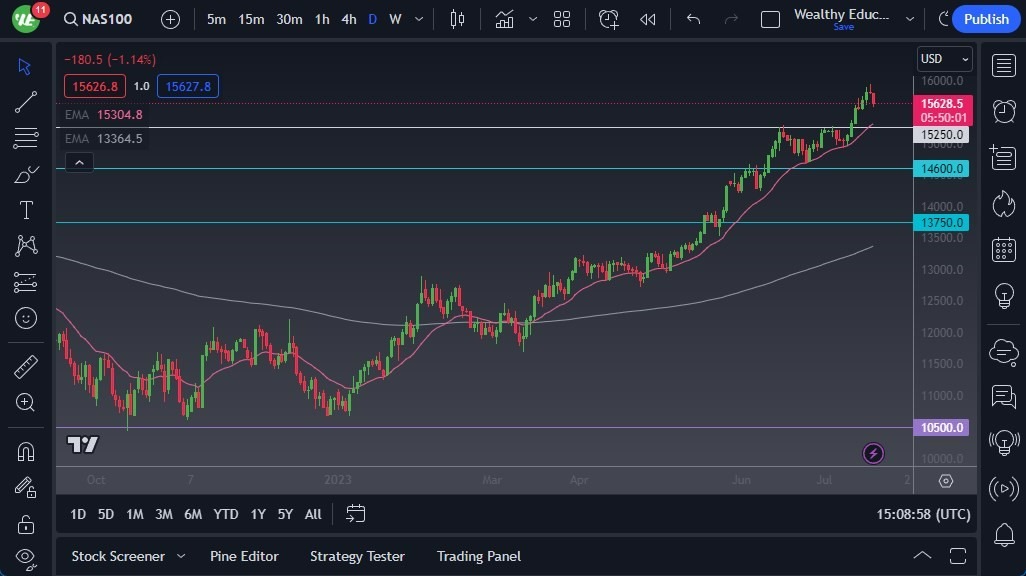Click the Save link under the layout name

pyautogui.click(x=842, y=28)
